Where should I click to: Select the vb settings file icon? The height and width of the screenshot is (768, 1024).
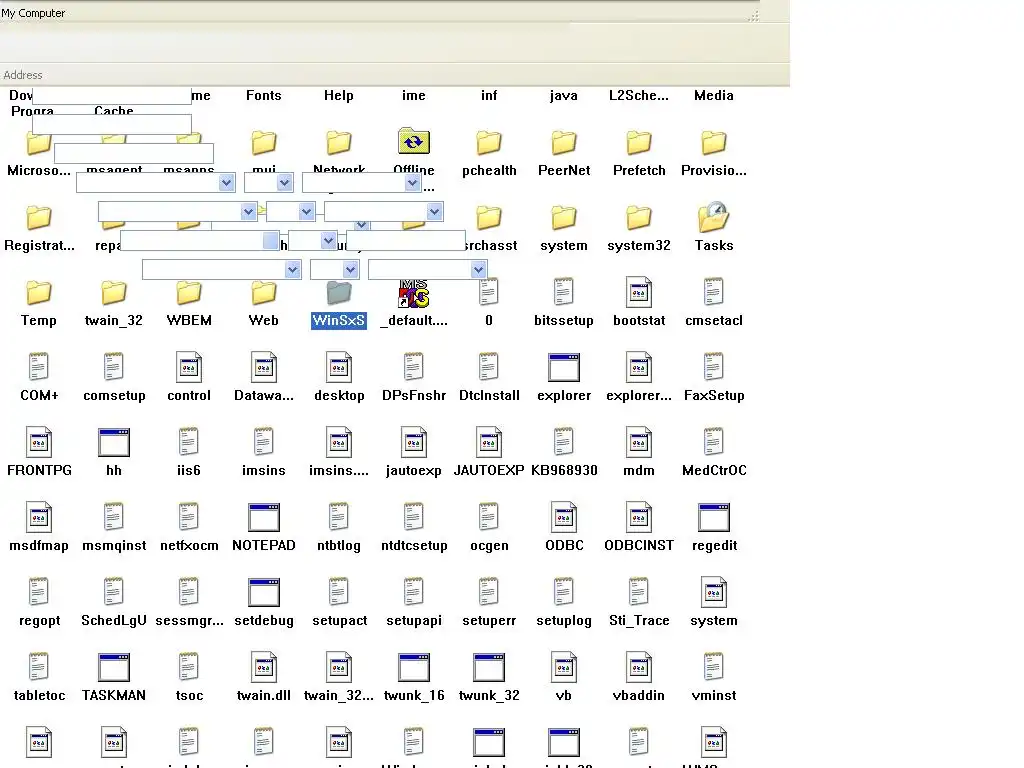(564, 667)
